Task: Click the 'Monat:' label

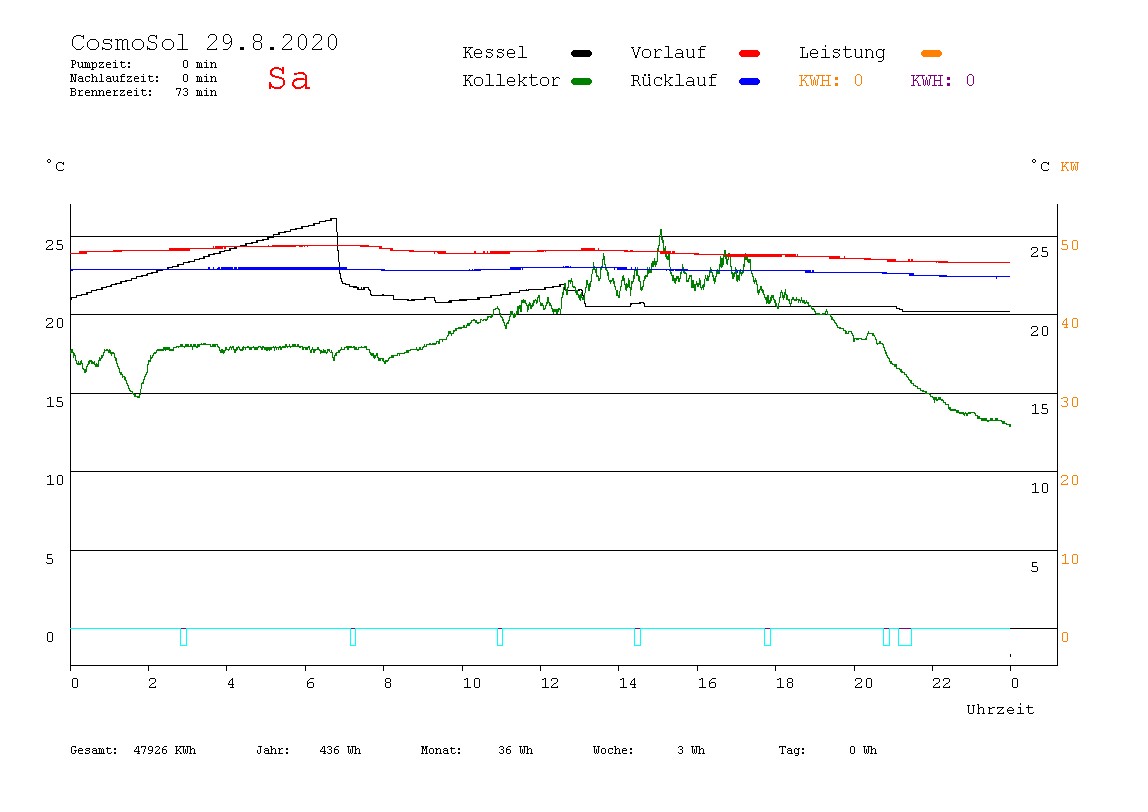Action: tap(441, 750)
